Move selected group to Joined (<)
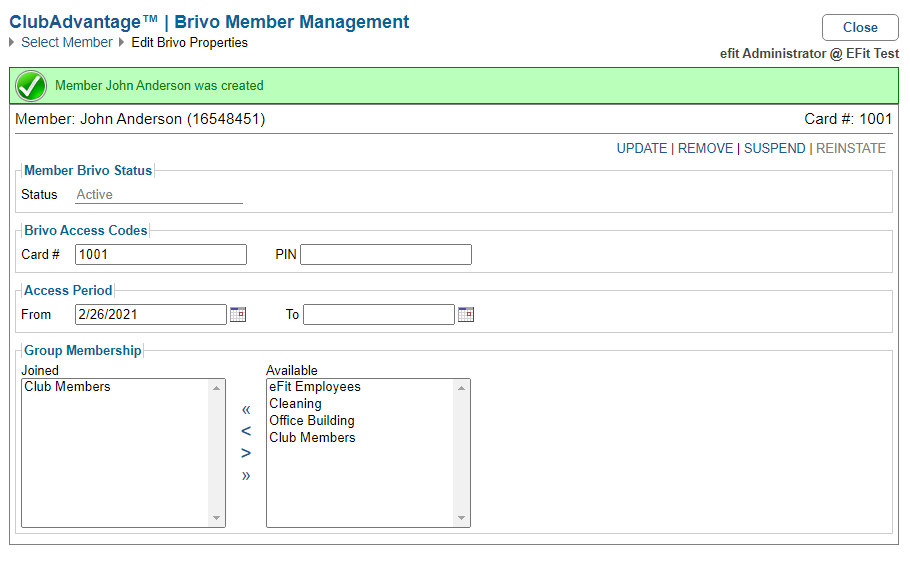The height and width of the screenshot is (561, 910). tap(246, 431)
